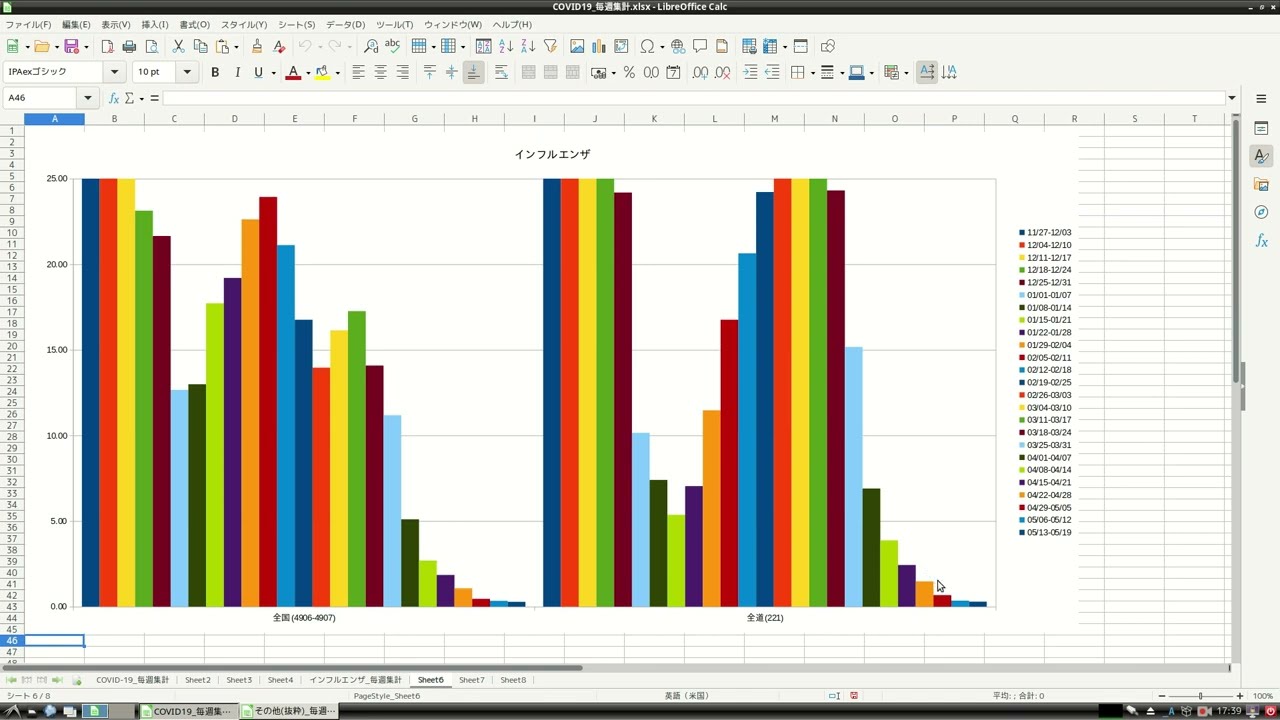Viewport: 1280px width, 720px height.
Task: Expand the Name Box dropdown arrow
Action: click(88, 98)
